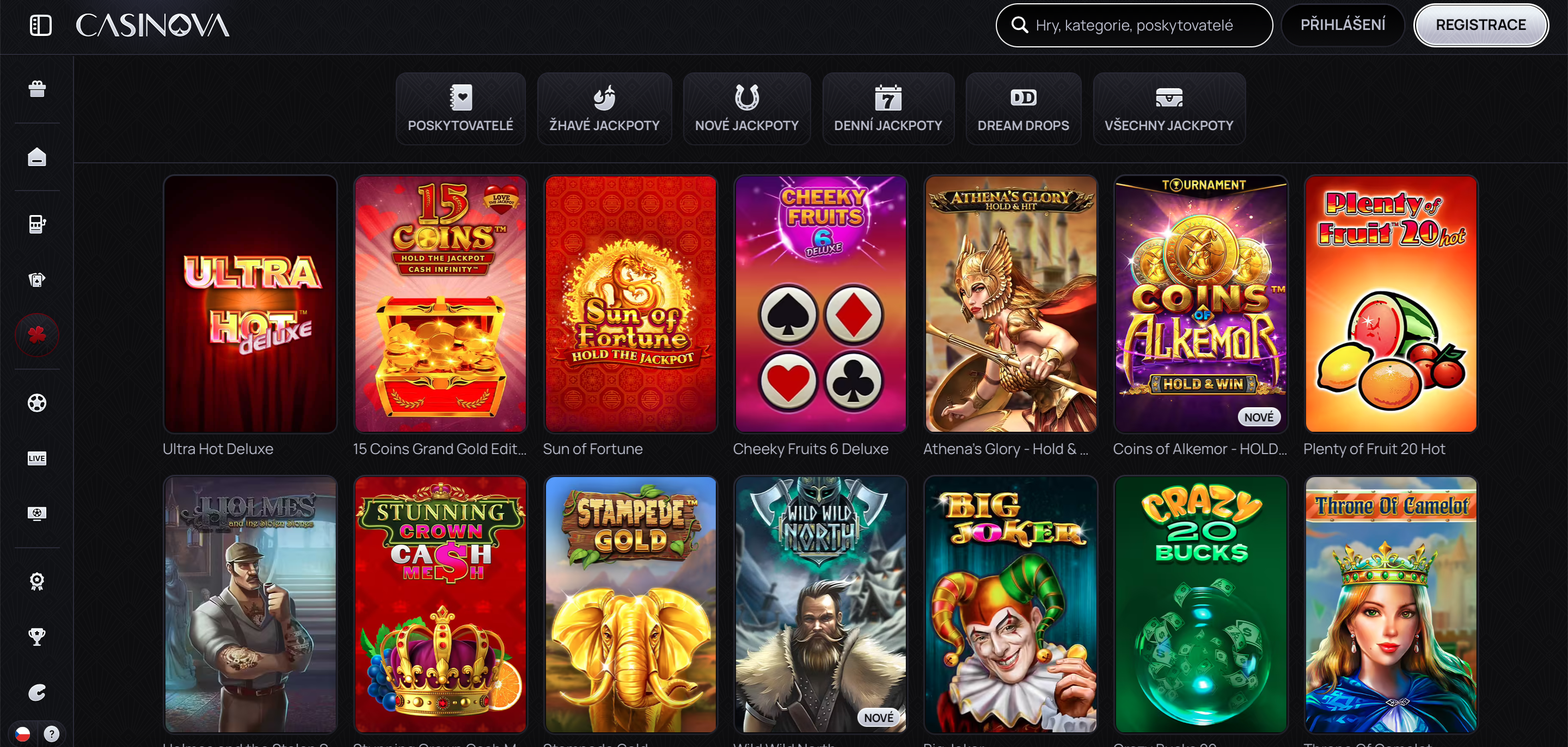Click the 'Ultra Hot Deluxe' title text
Screen dimensions: 1568x747
[x=218, y=449]
